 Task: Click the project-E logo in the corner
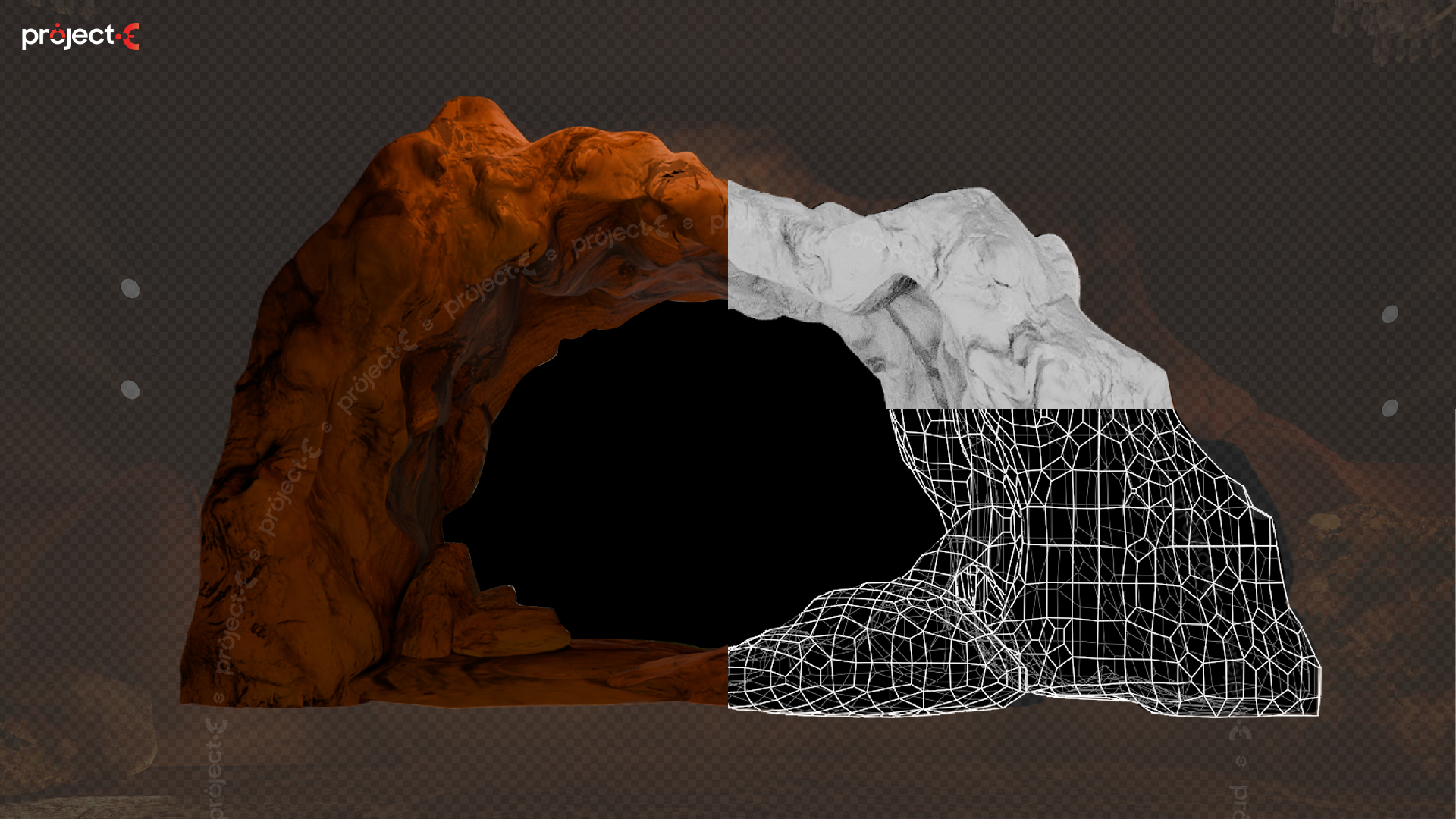(x=80, y=36)
